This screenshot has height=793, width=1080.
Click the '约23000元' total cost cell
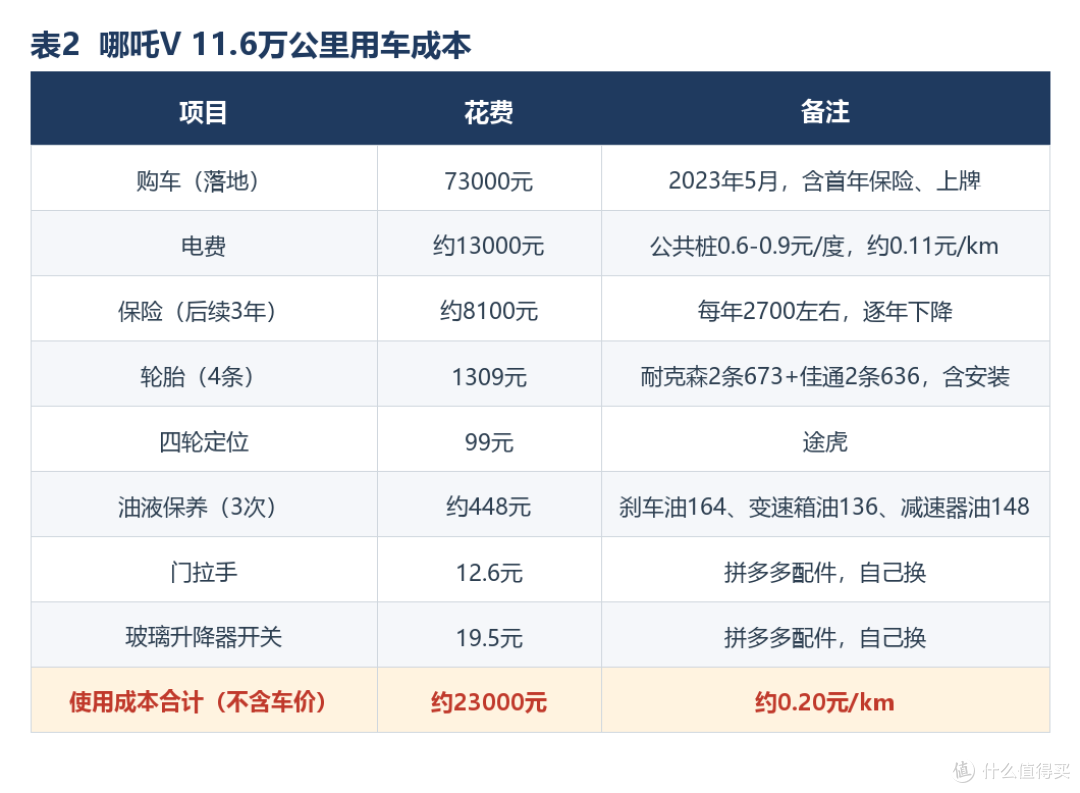489,700
